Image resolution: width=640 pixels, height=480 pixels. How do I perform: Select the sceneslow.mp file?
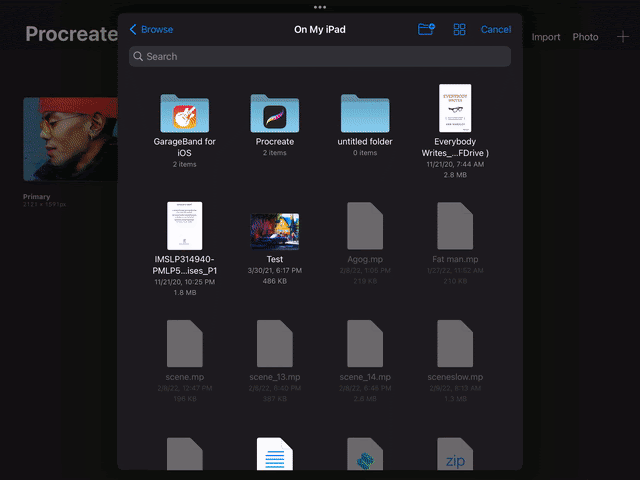click(x=455, y=344)
